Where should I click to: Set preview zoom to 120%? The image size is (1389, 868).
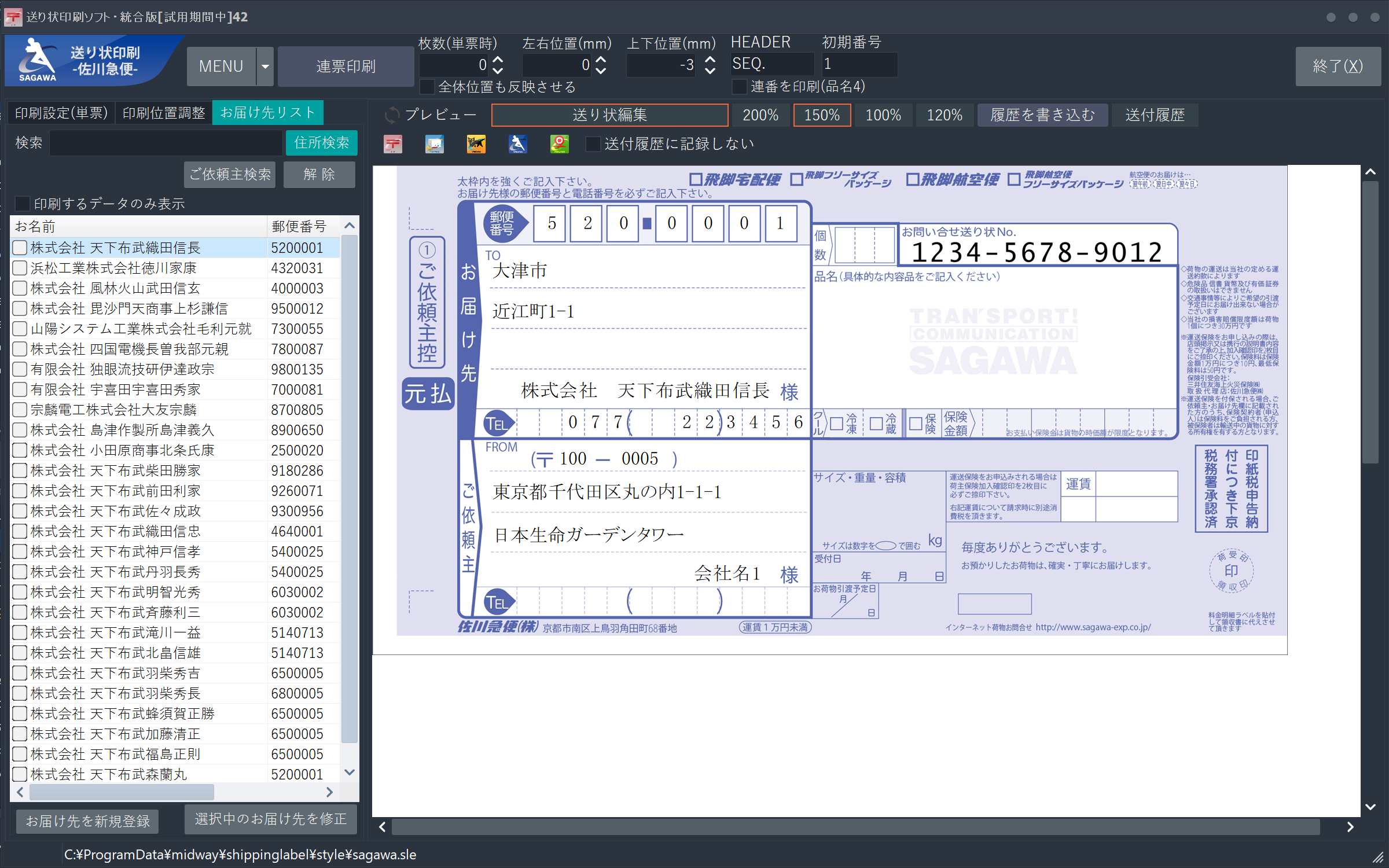click(945, 115)
